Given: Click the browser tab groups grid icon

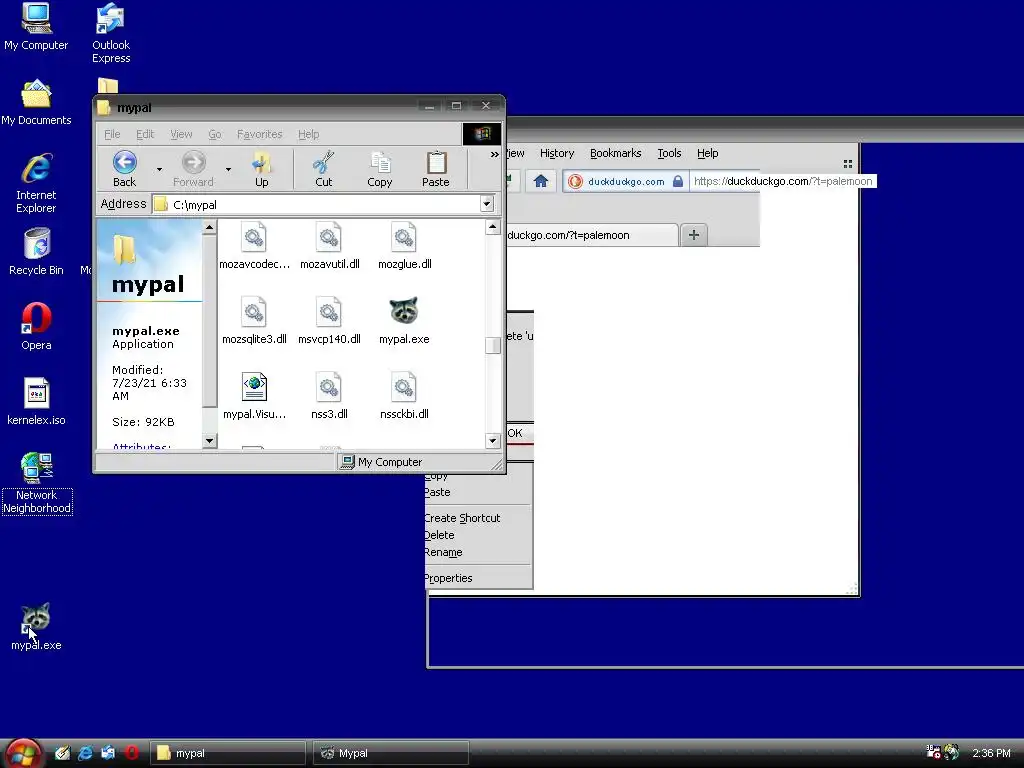Looking at the screenshot, I should coord(848,164).
